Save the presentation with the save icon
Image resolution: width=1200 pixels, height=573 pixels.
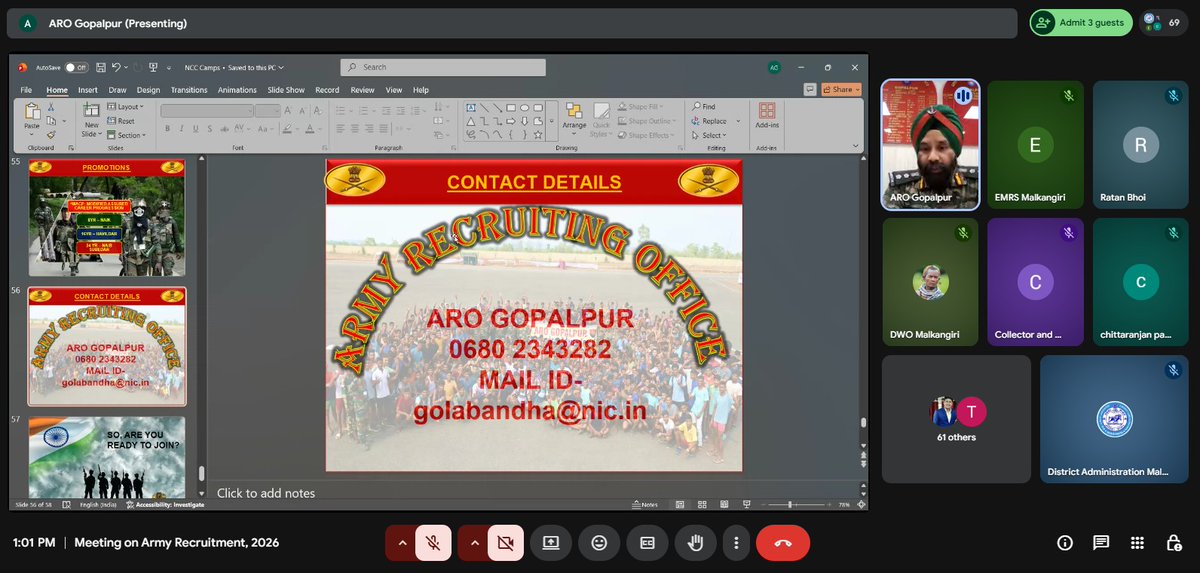[101, 67]
